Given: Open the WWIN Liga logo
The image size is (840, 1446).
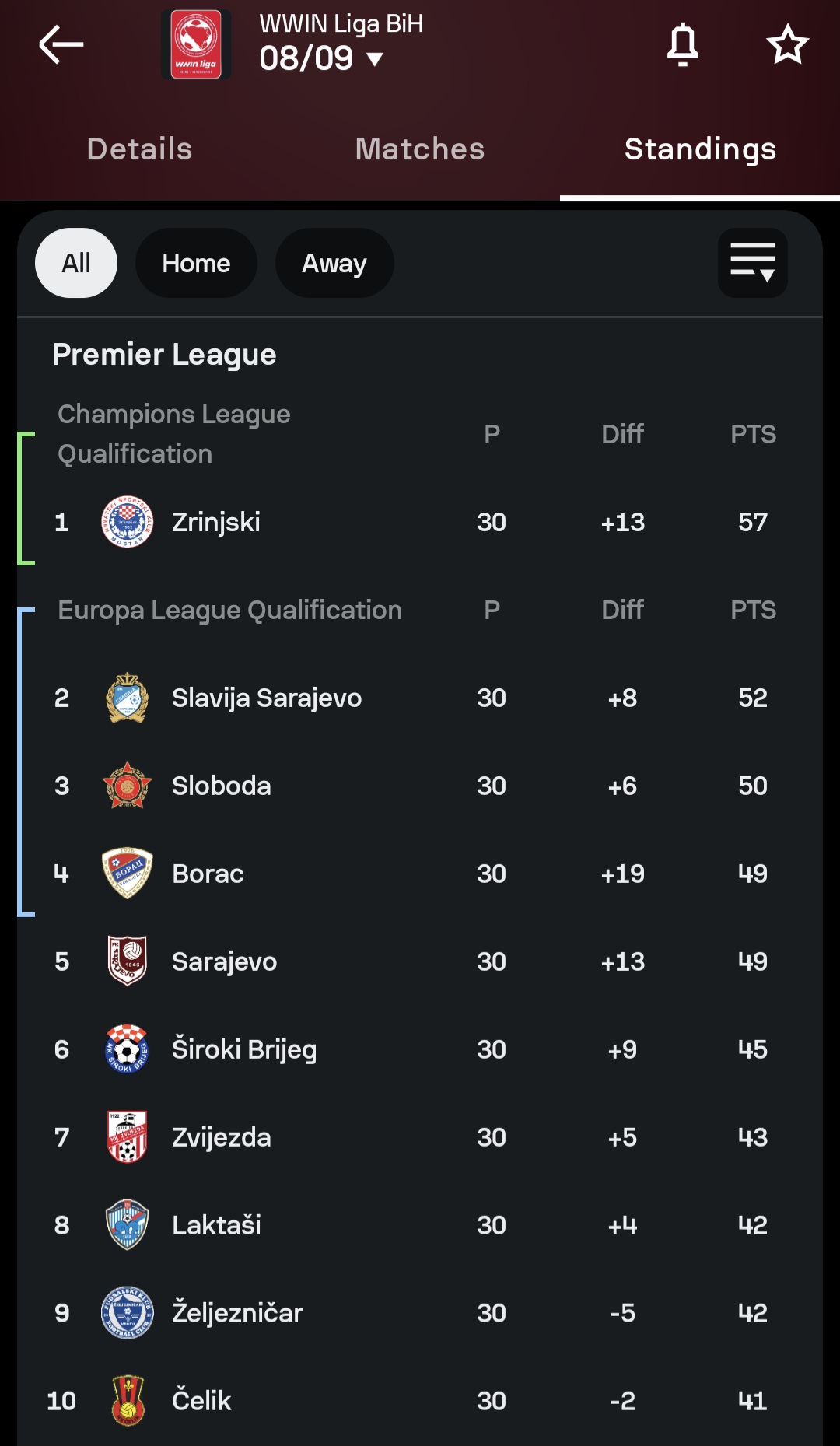Looking at the screenshot, I should [x=196, y=44].
